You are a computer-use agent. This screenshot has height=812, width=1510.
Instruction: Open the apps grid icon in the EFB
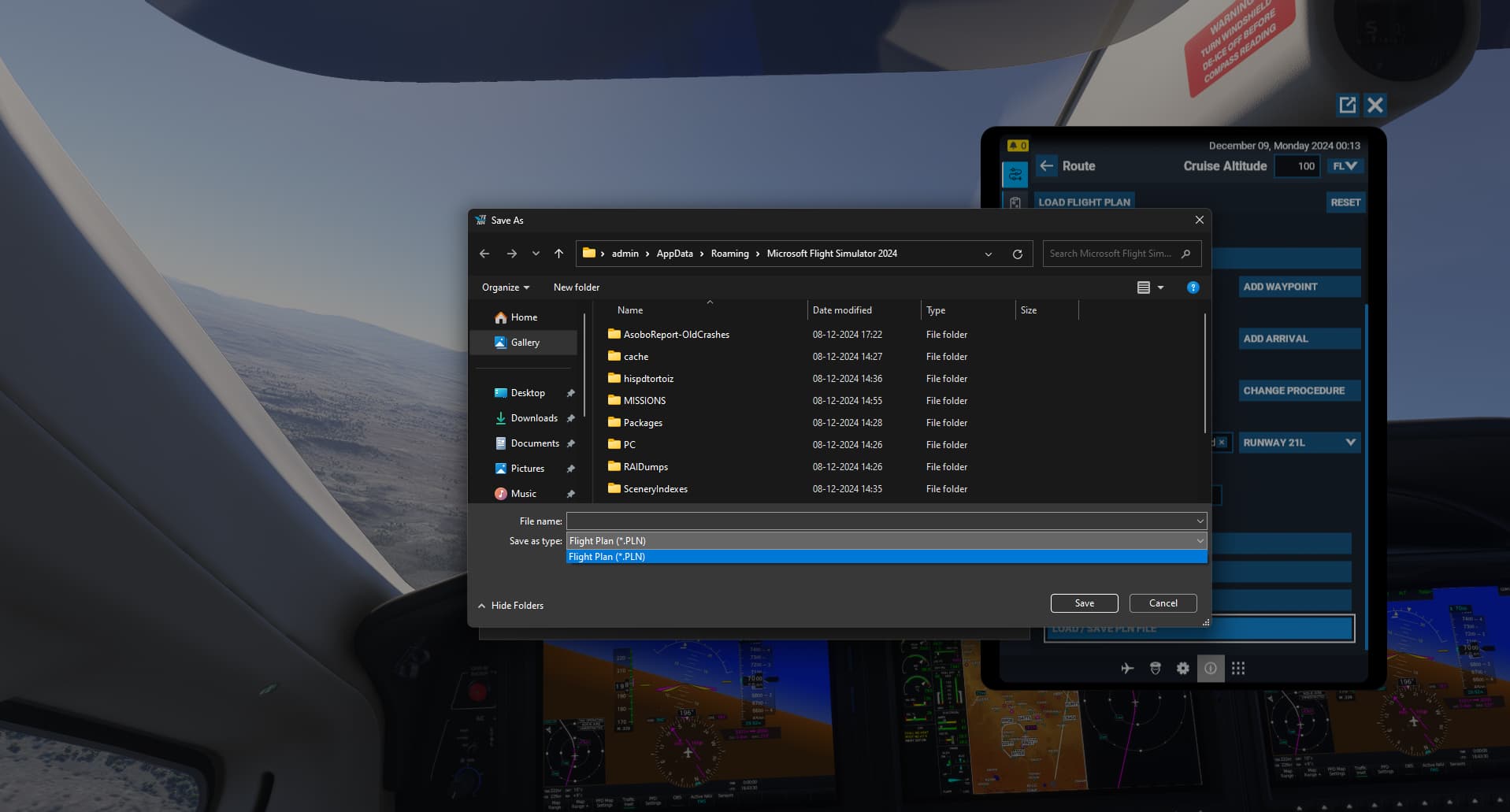1238,668
